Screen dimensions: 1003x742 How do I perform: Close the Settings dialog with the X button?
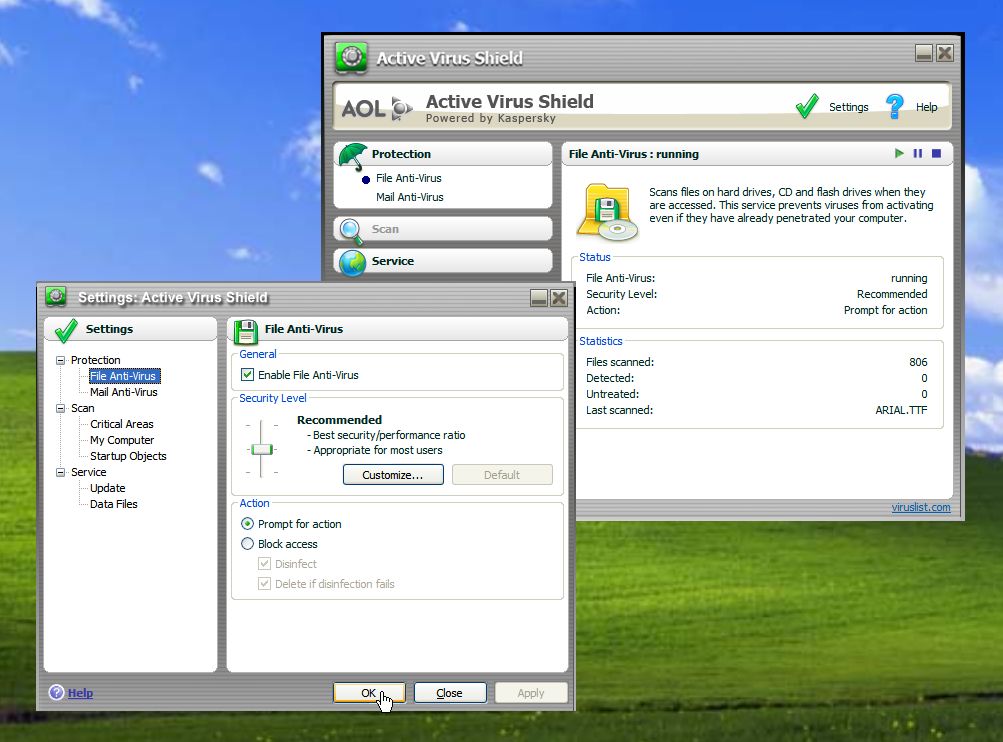pos(558,297)
